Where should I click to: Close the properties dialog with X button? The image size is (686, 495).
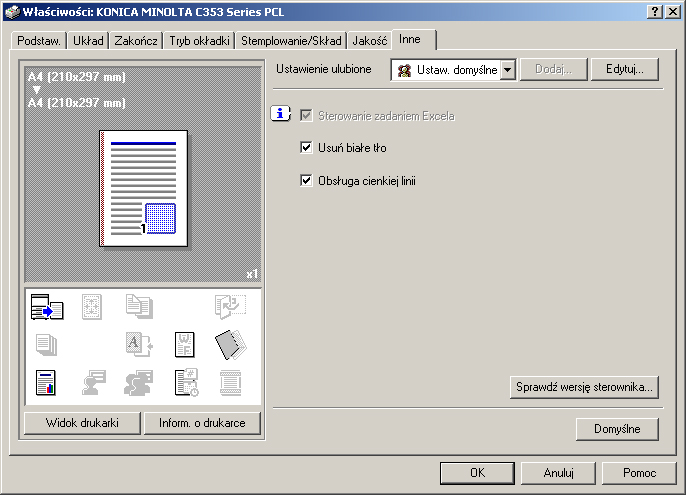tap(673, 11)
